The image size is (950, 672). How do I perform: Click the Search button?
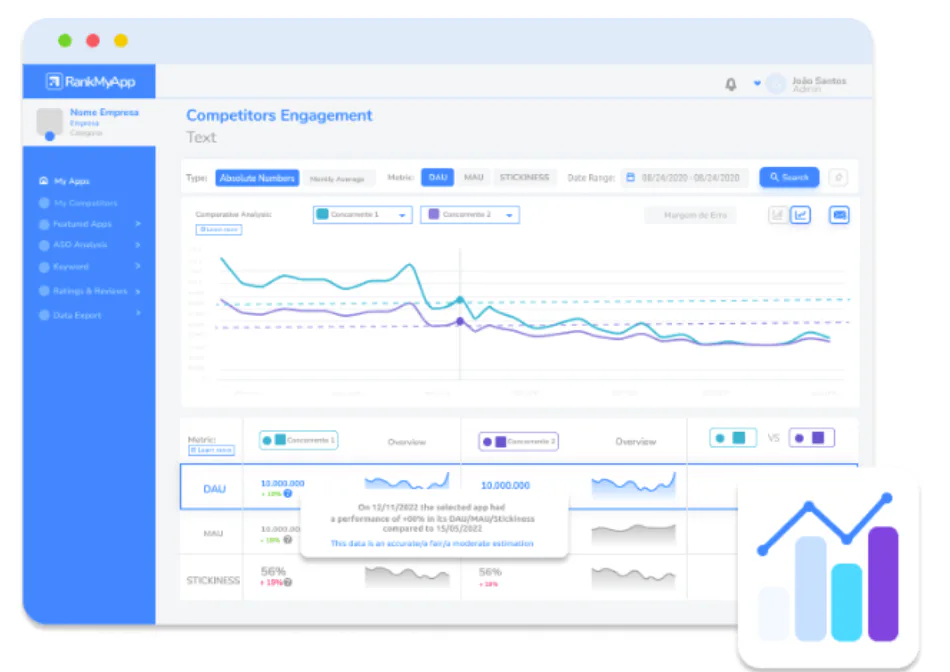789,177
